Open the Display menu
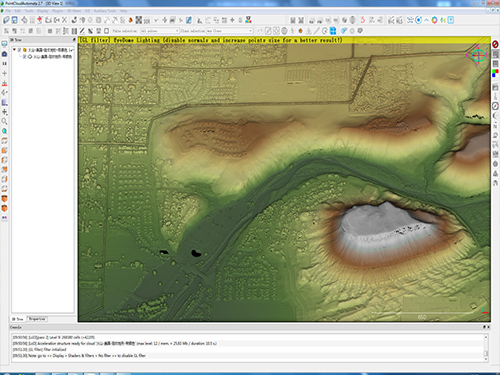The height and width of the screenshot is (375, 500). point(43,11)
